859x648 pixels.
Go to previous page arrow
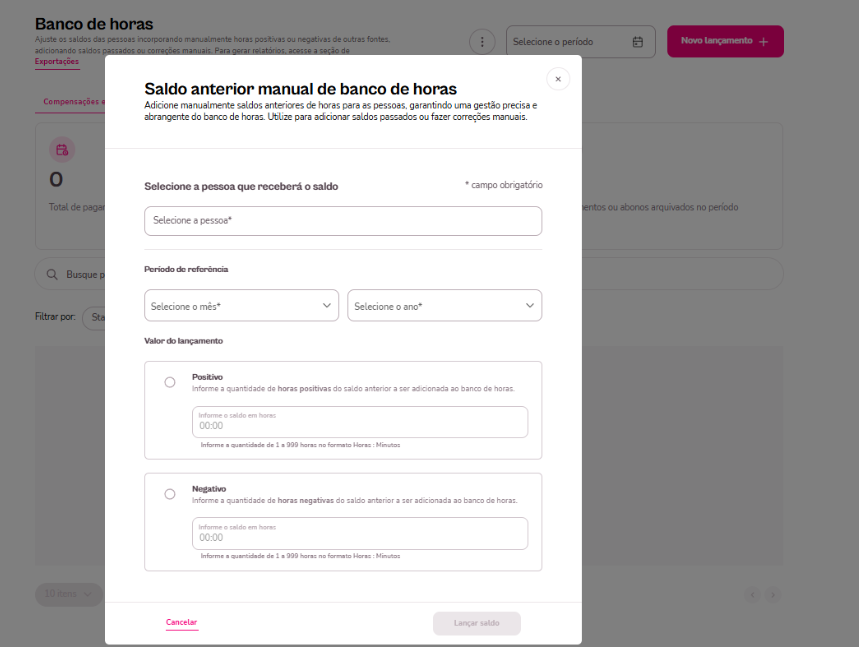[x=752, y=594]
